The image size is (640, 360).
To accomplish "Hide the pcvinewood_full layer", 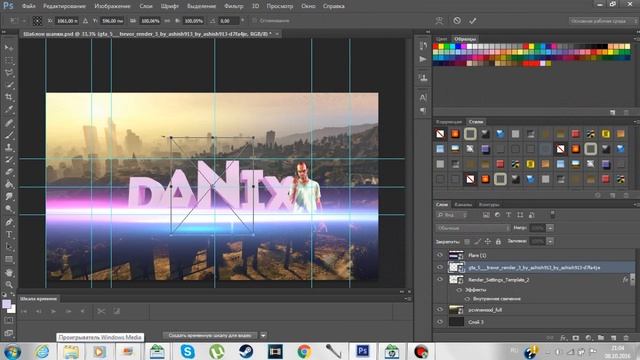I will tap(440, 309).
